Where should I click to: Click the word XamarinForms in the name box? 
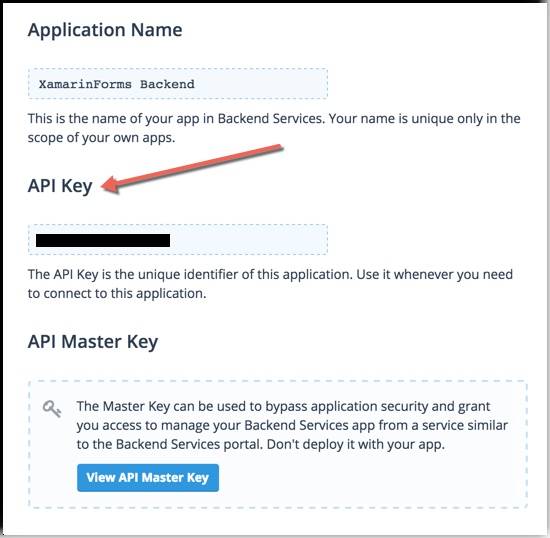click(85, 84)
